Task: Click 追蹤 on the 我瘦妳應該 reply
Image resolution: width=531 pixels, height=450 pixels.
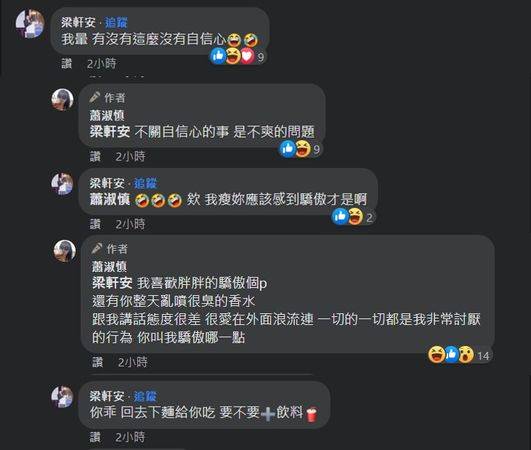Action: tap(146, 184)
